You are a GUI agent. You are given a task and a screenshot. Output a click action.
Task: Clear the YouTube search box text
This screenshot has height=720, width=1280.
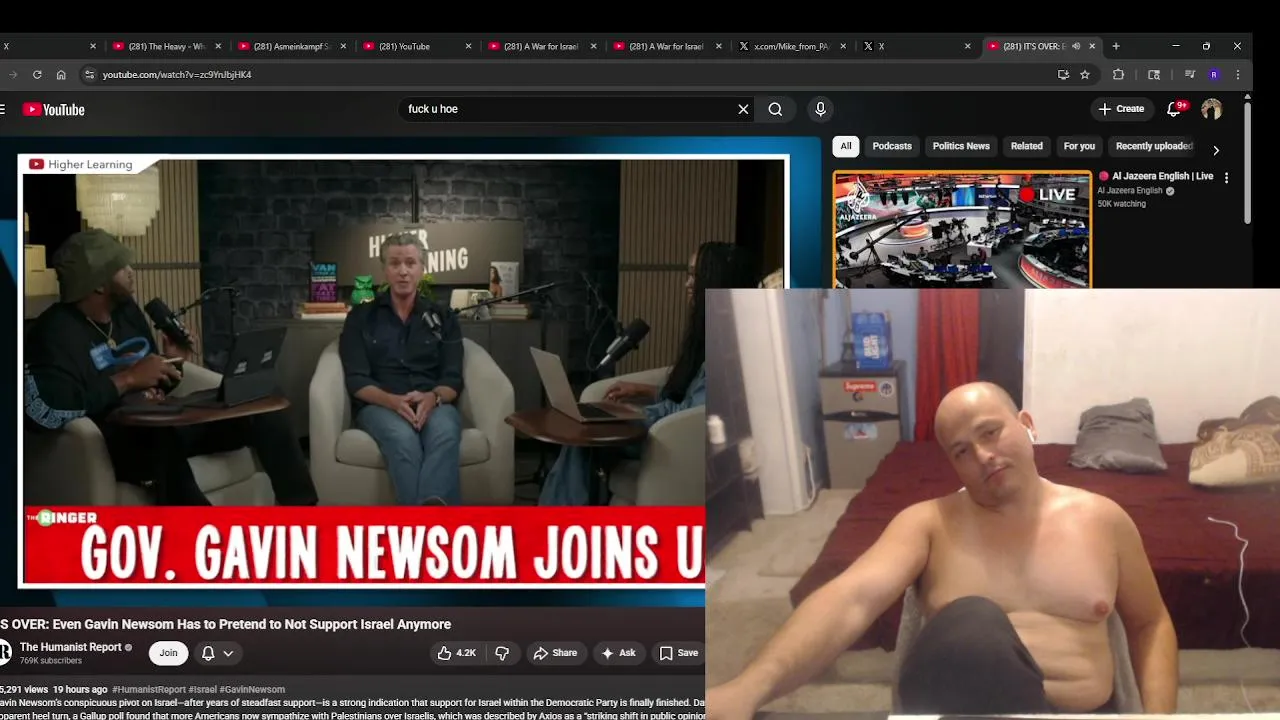743,109
